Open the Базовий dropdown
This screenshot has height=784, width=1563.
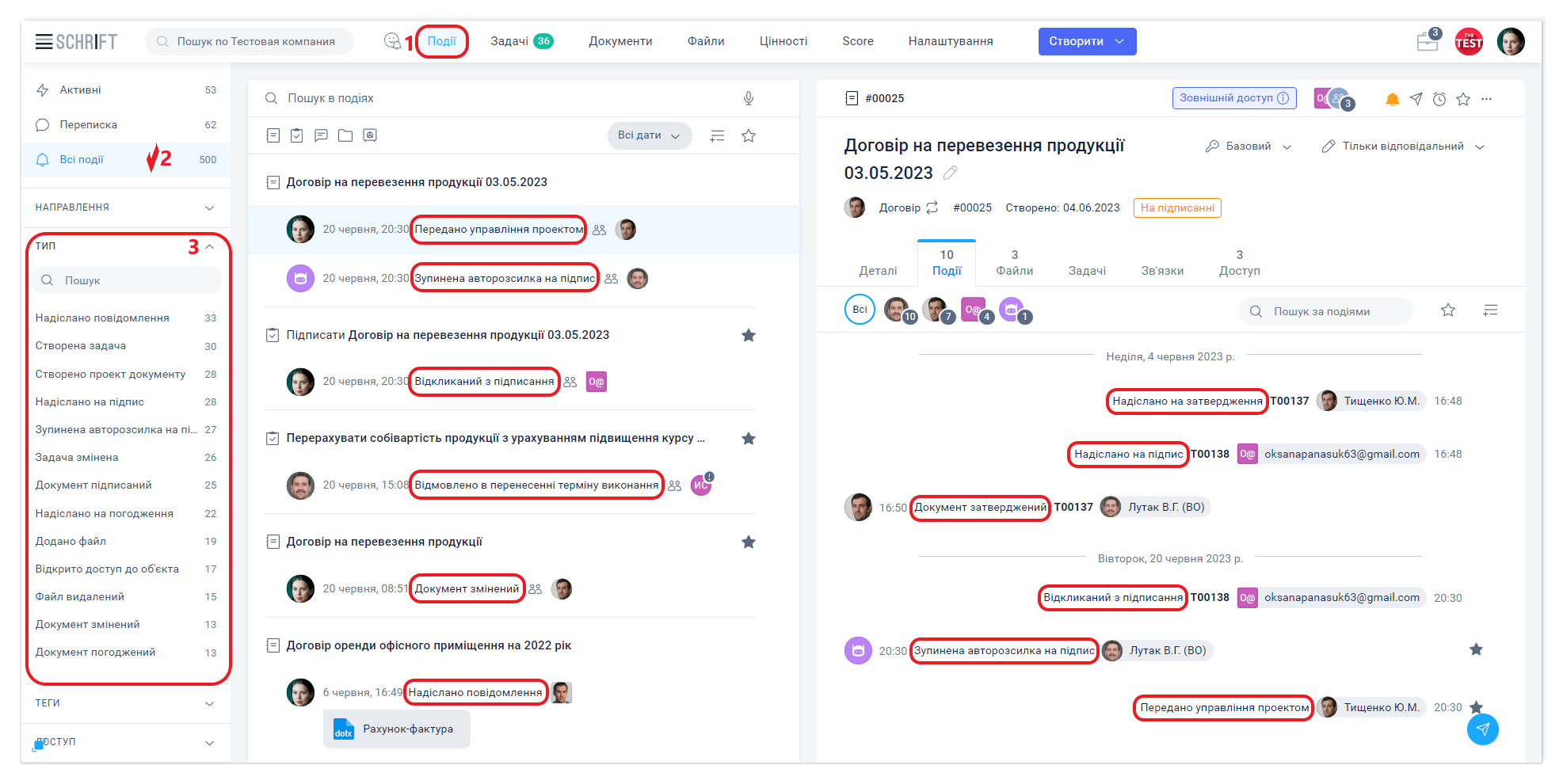pyautogui.click(x=1248, y=147)
